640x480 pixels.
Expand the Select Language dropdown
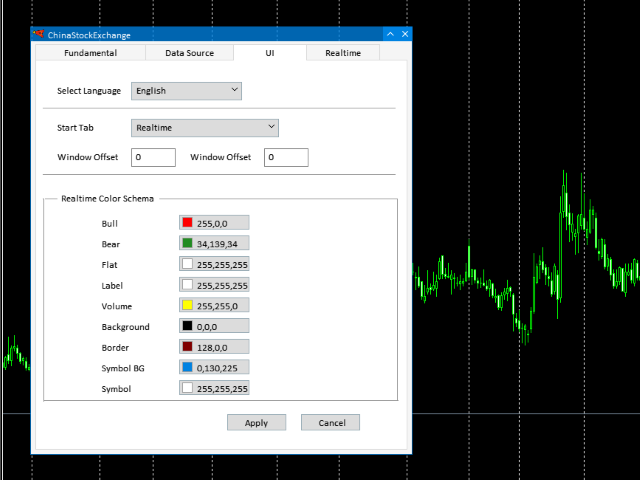click(x=186, y=91)
